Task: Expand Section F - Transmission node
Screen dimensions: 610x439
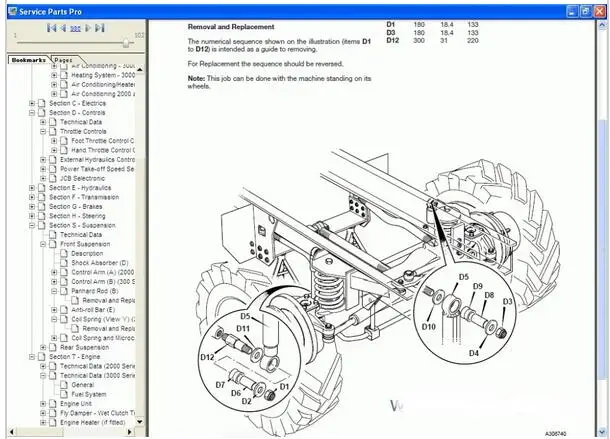Action: 32,197
